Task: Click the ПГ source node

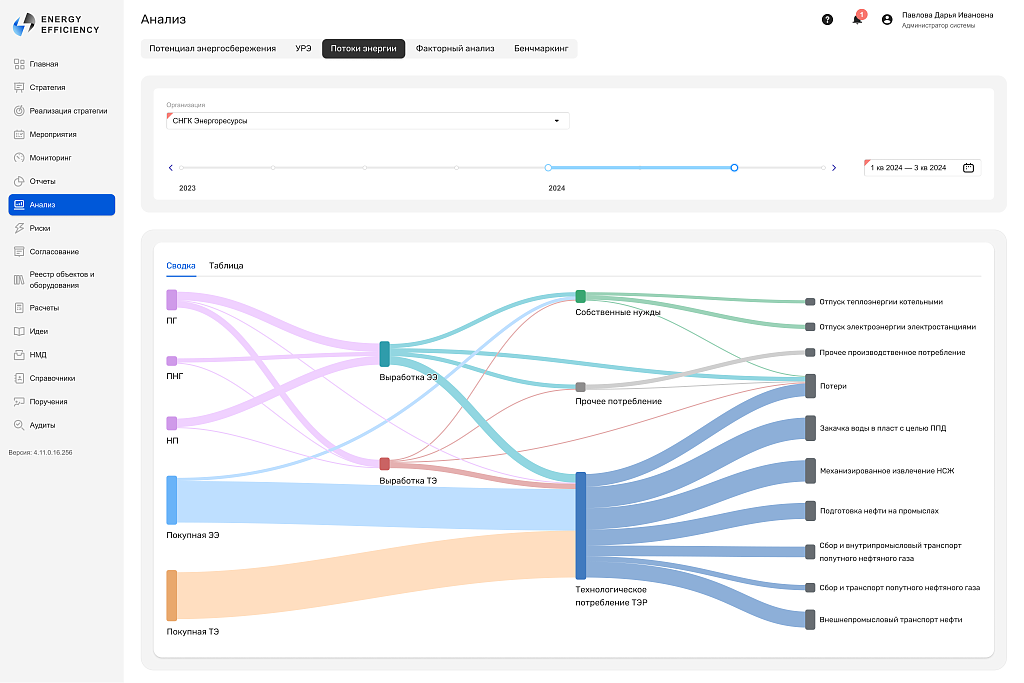Action: (x=172, y=300)
